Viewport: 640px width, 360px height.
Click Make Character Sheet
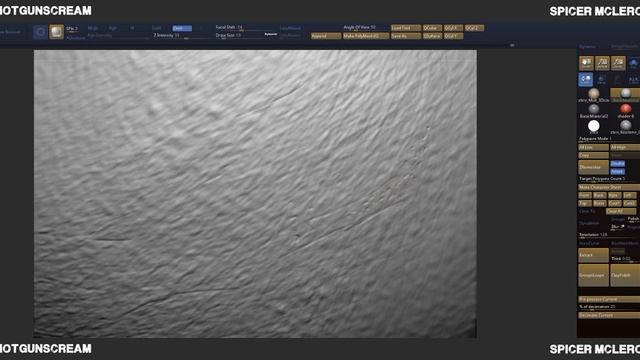click(609, 187)
